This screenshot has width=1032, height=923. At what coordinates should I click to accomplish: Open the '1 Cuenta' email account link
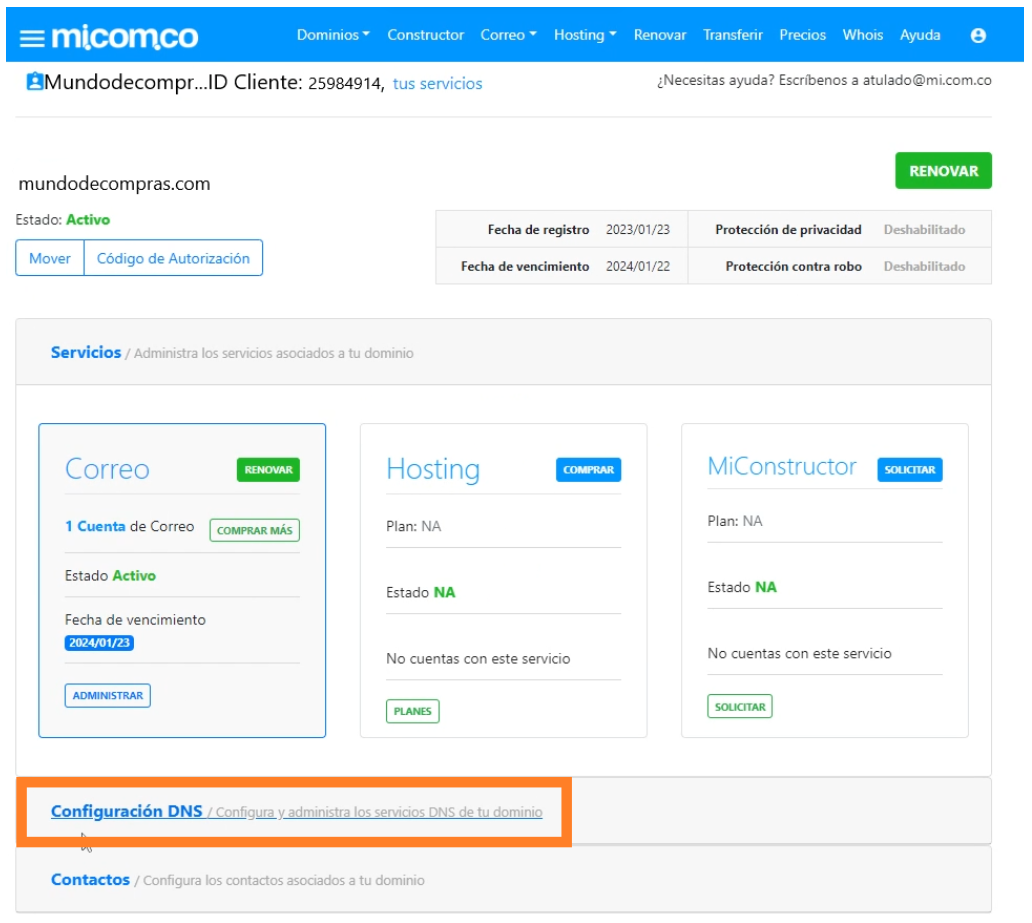95,526
